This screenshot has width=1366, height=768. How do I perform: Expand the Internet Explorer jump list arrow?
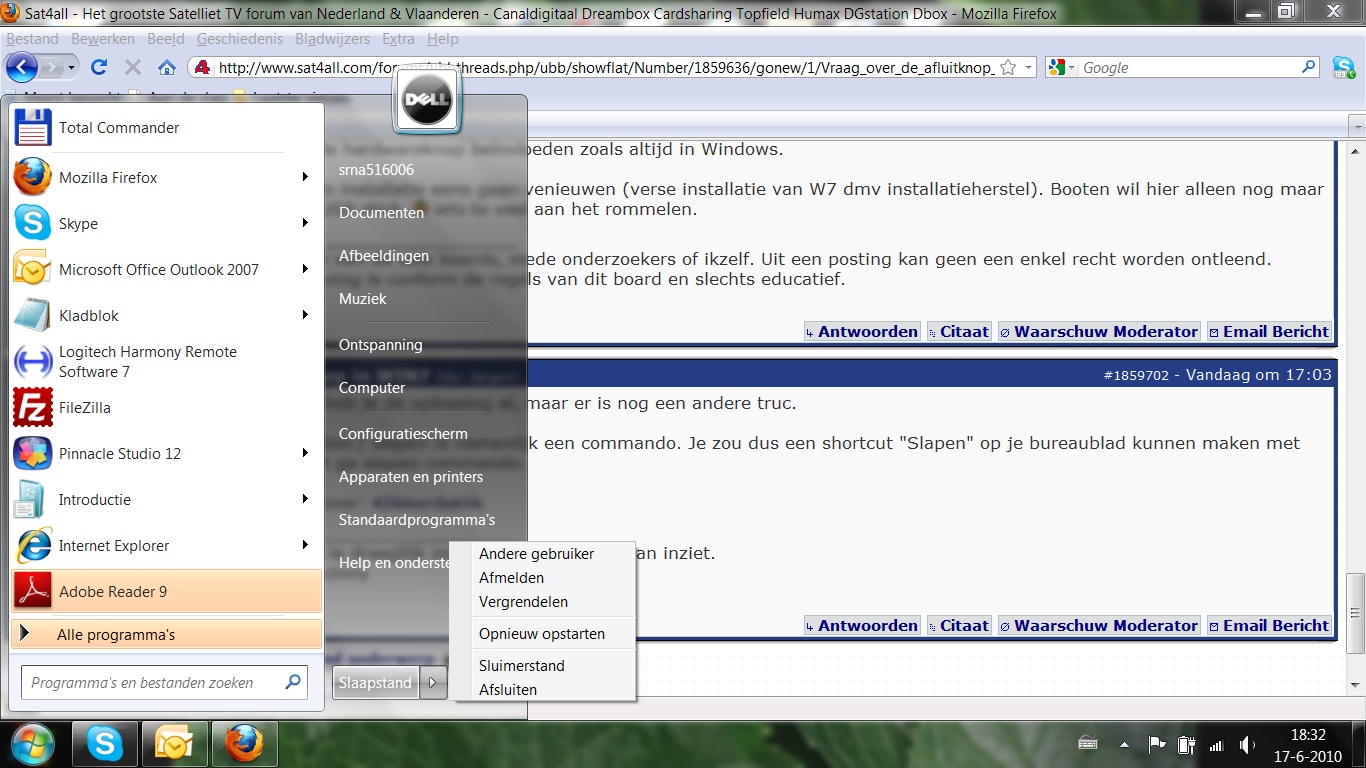pos(305,546)
